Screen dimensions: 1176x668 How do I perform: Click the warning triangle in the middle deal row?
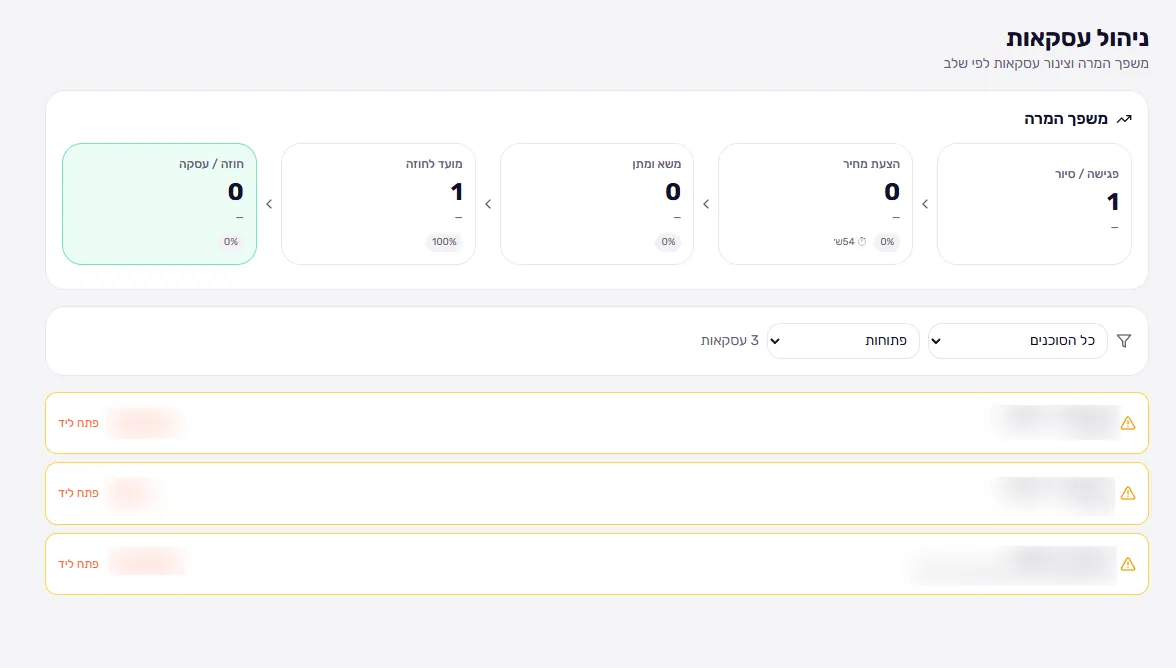1127,493
